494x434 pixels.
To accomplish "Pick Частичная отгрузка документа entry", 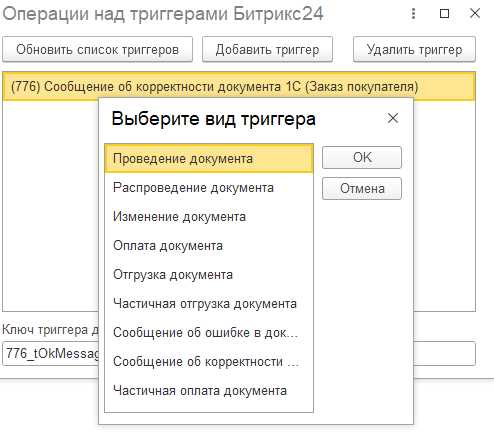I will 209,304.
